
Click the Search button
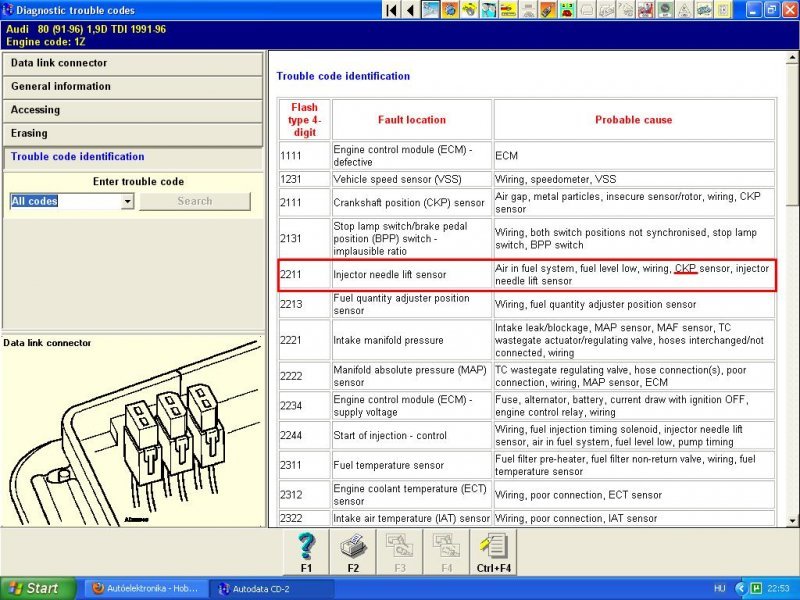coord(195,201)
